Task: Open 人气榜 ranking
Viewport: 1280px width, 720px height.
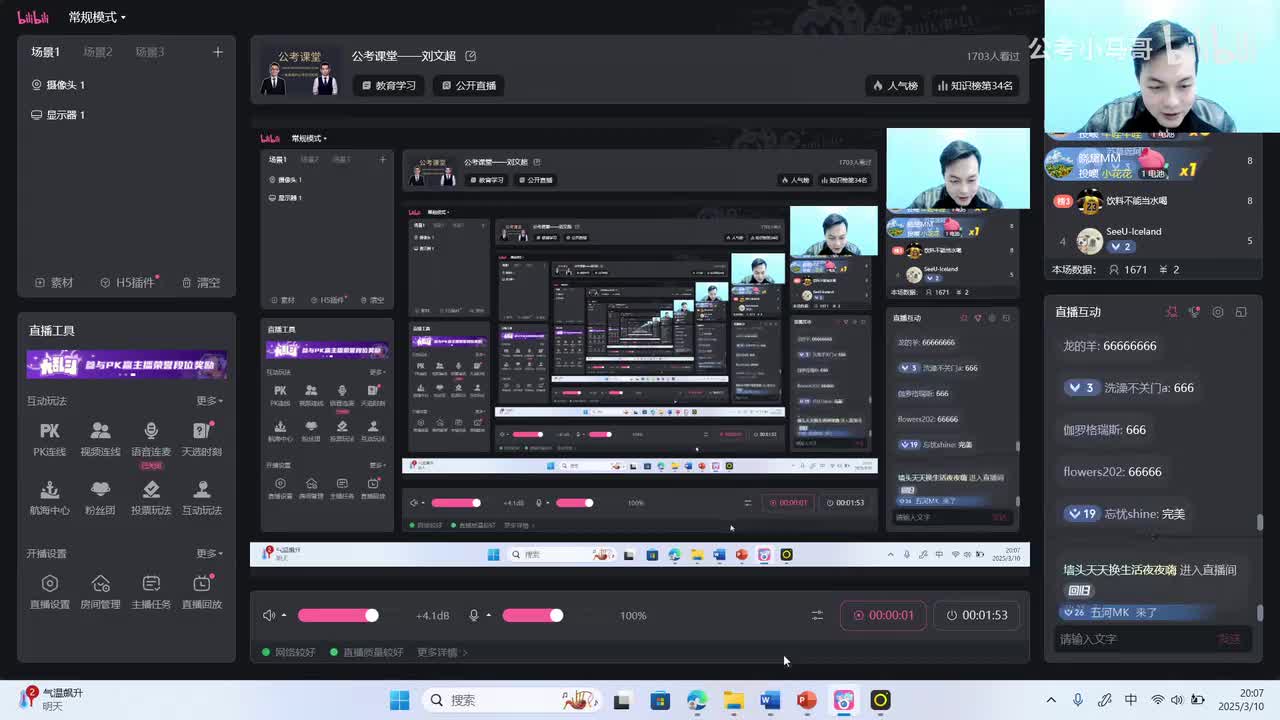Action: point(895,85)
